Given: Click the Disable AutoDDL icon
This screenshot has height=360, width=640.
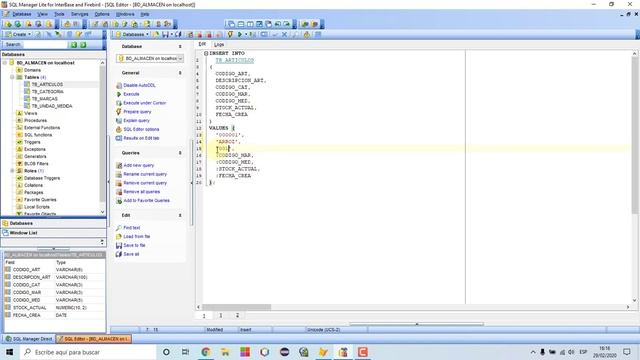Looking at the screenshot, I should click(x=119, y=85).
